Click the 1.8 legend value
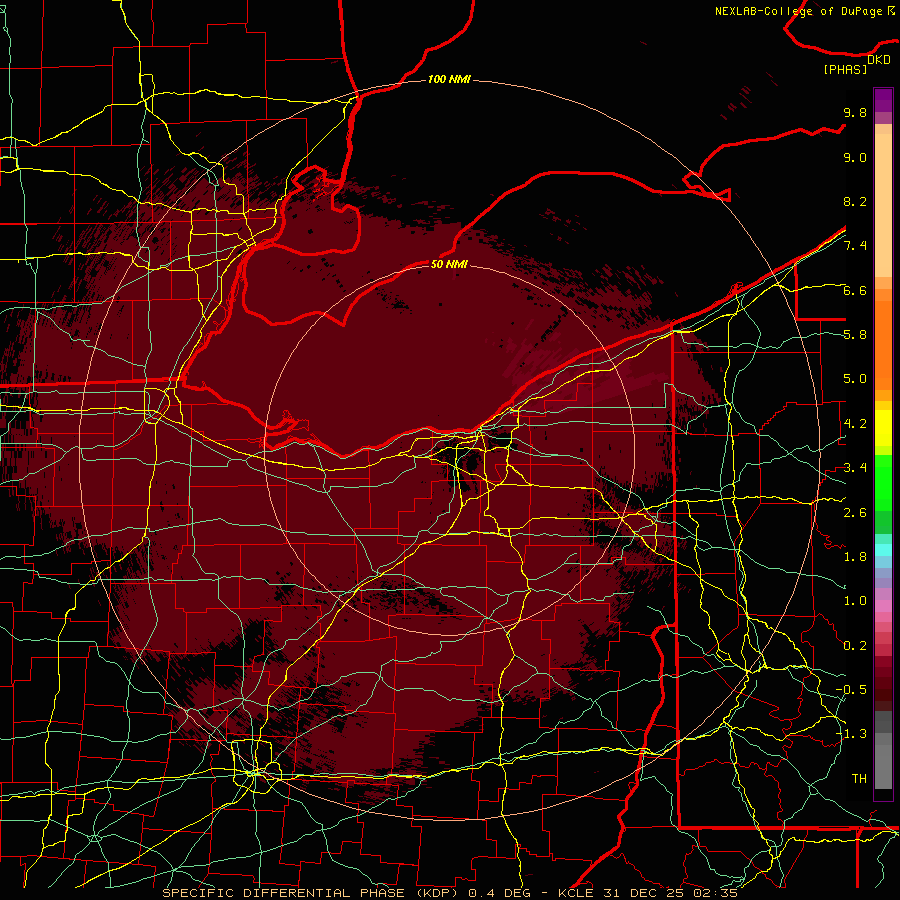 pyautogui.click(x=855, y=557)
